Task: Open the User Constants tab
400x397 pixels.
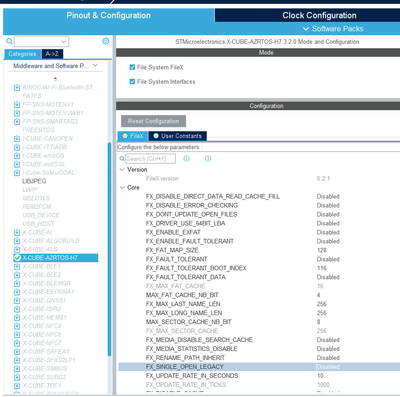Action: (178, 136)
